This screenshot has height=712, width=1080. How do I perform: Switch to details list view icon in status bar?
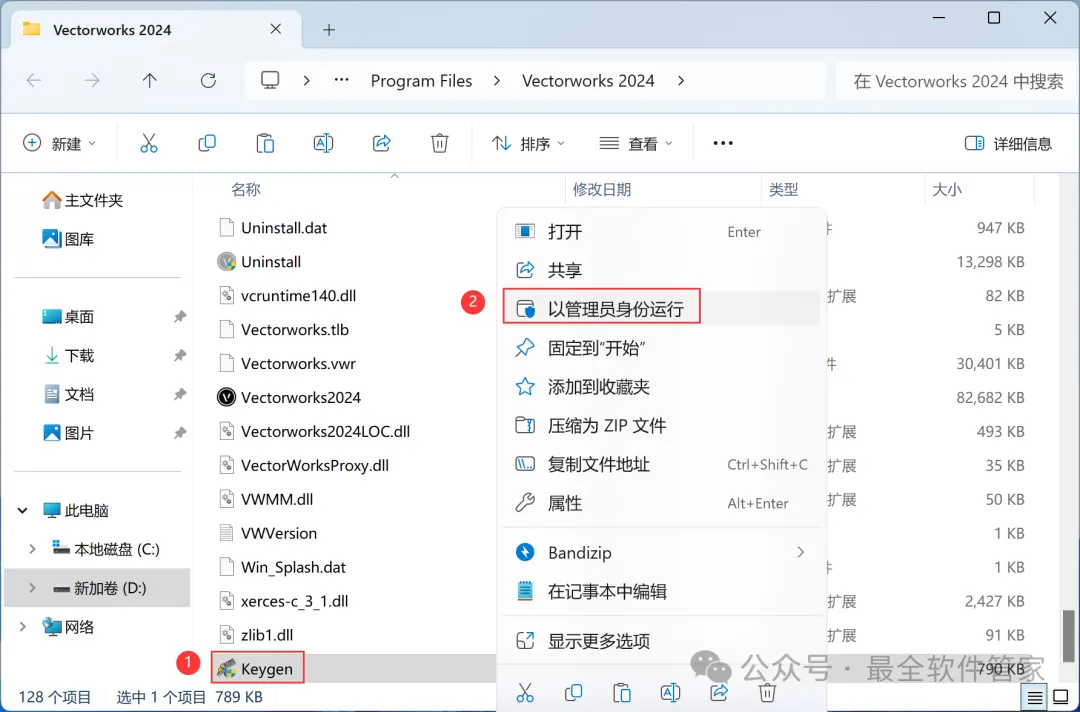click(1035, 698)
